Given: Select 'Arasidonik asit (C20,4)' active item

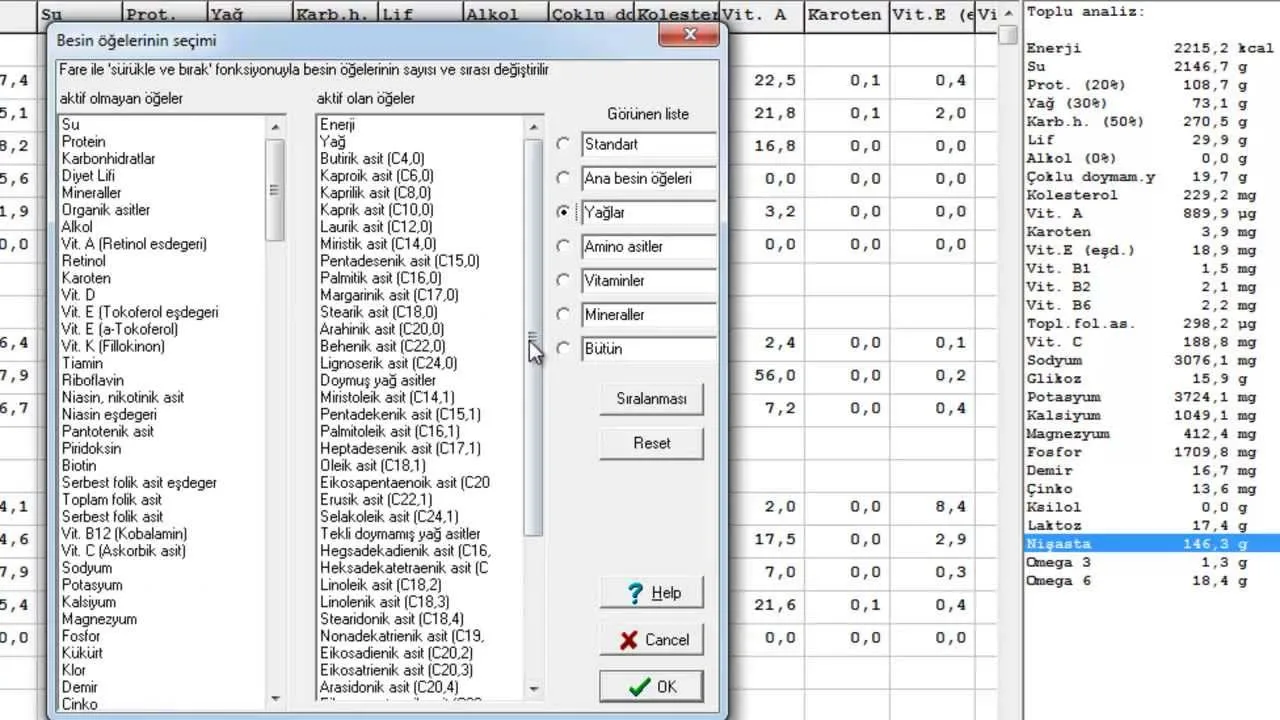Looking at the screenshot, I should coord(389,687).
